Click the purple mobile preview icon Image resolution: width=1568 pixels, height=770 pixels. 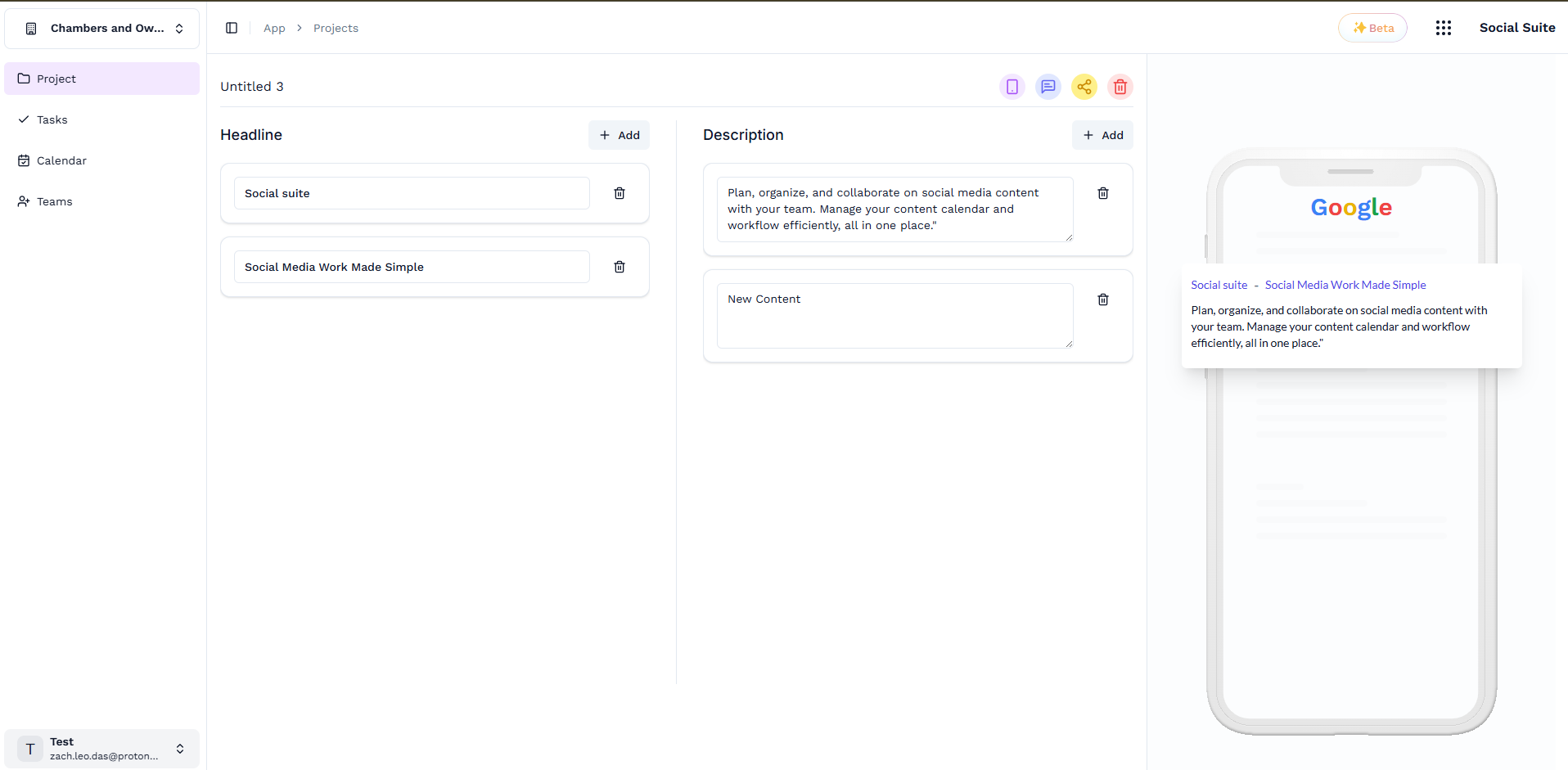click(1012, 87)
